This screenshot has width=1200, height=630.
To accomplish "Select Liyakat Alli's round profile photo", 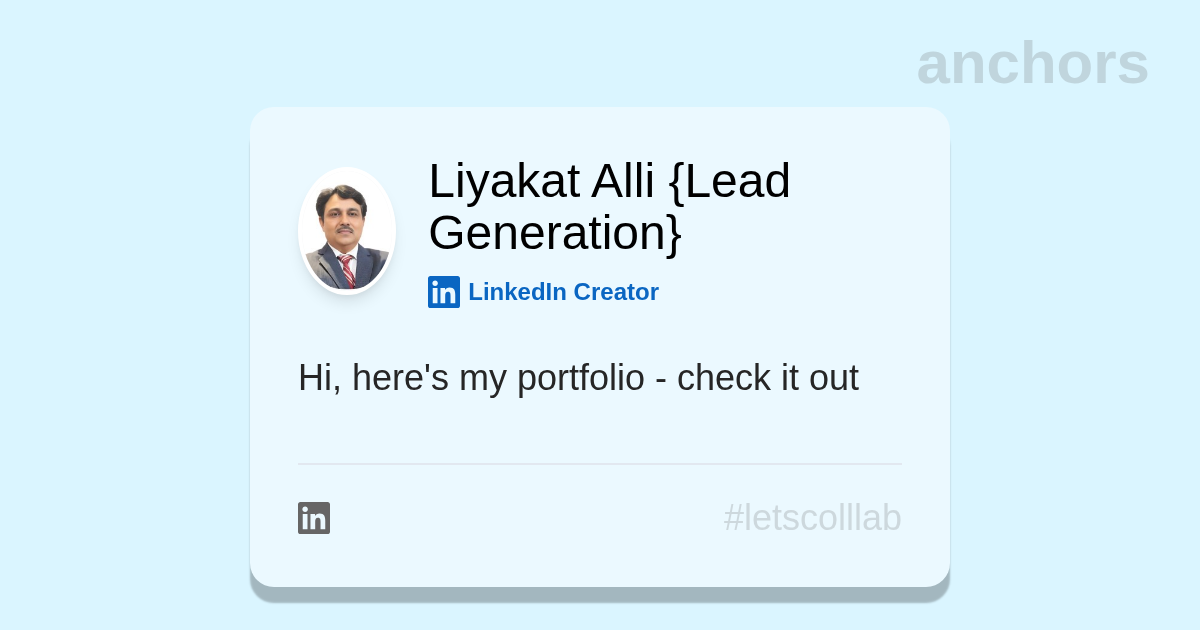I will pos(347,231).
